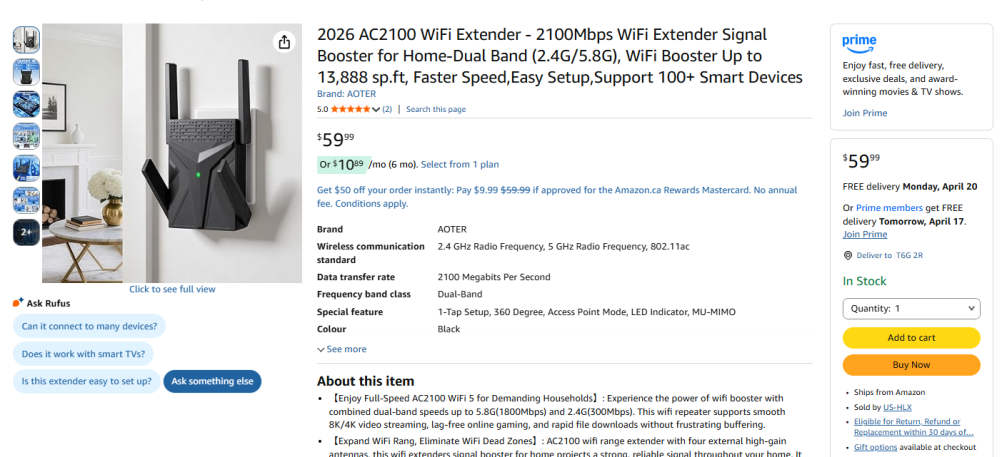Open the 2+ more images thumbnail
Viewport: 1002px width, 457px height.
pos(26,232)
